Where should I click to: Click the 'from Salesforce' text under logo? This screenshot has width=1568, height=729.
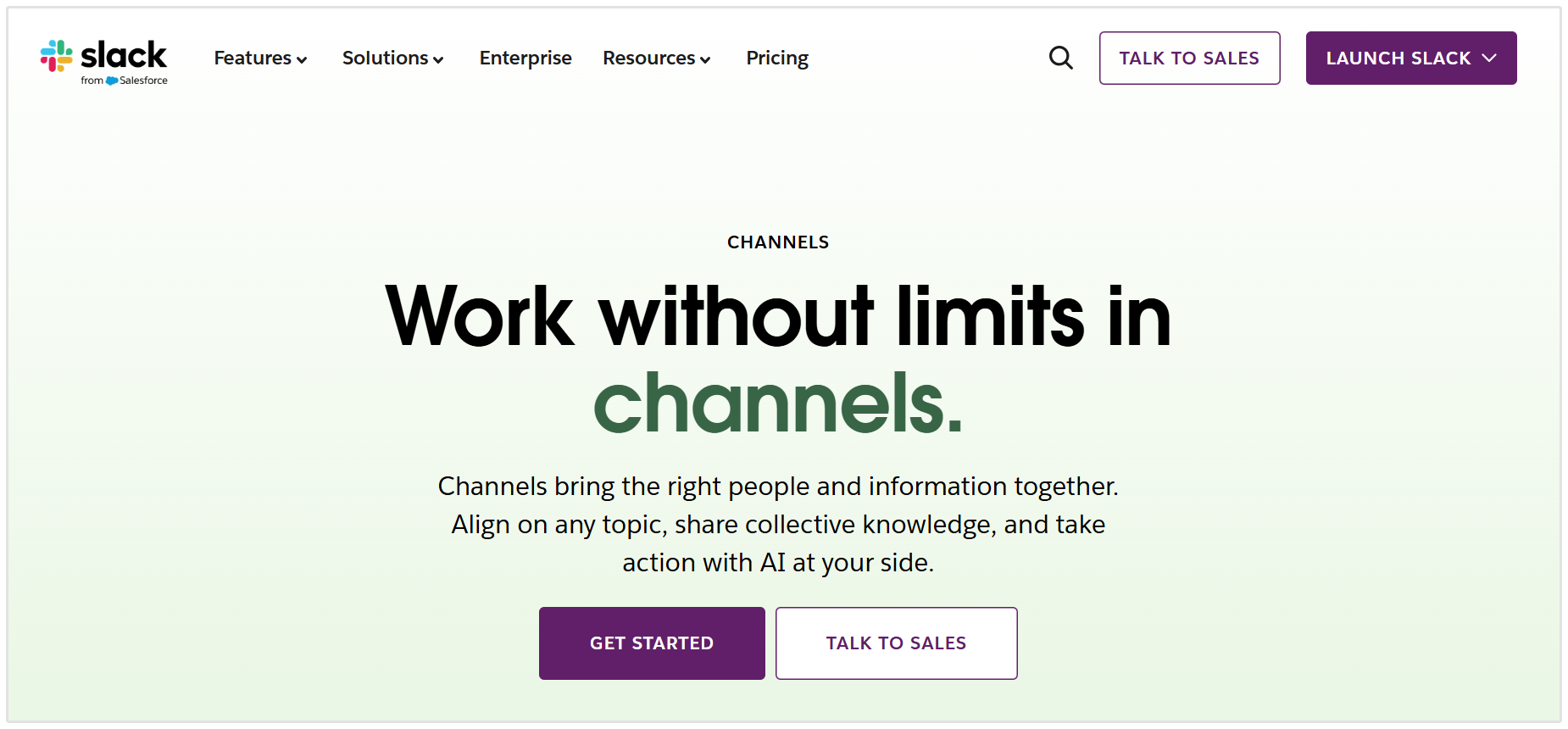coord(125,81)
